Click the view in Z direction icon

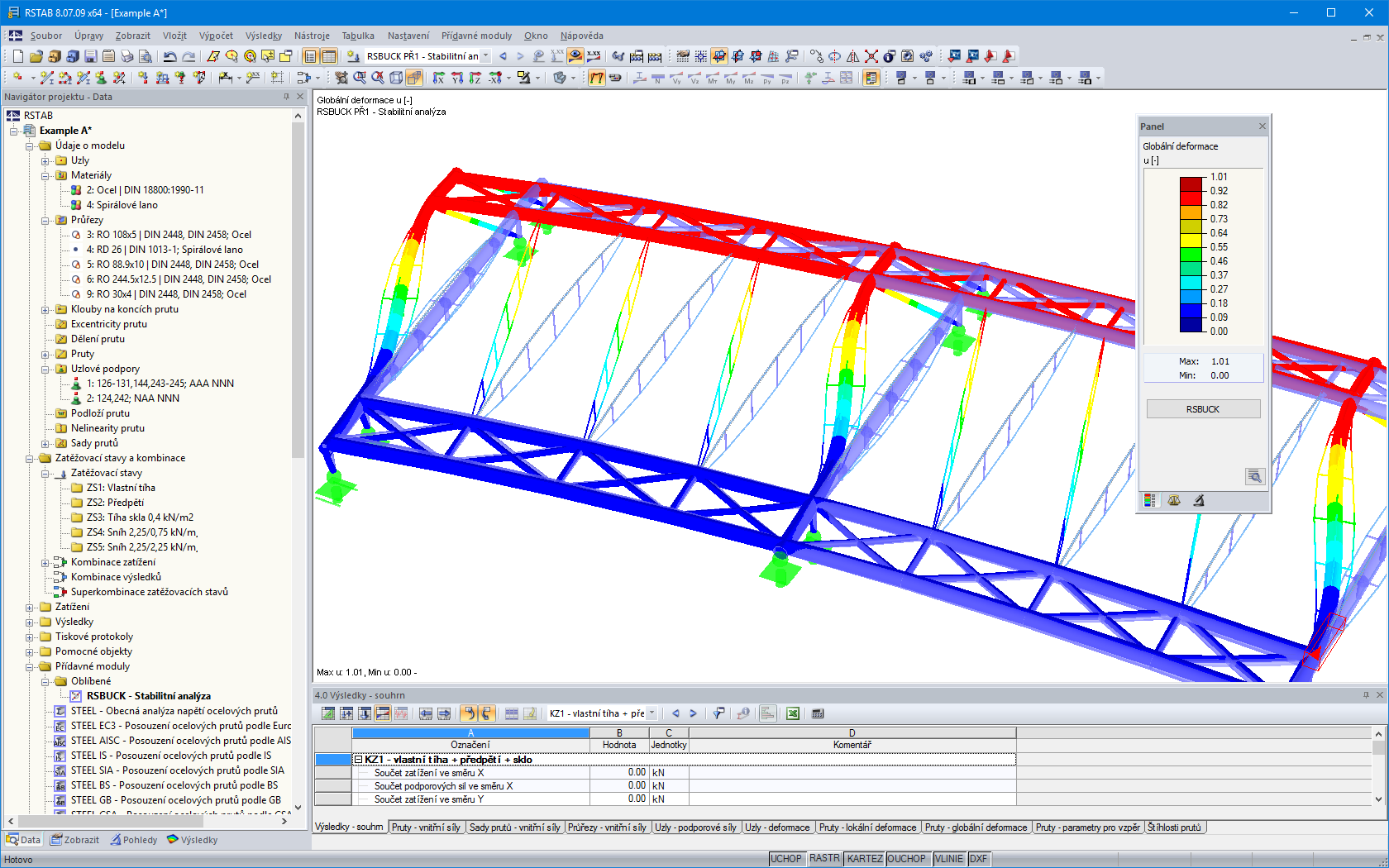pyautogui.click(x=475, y=78)
